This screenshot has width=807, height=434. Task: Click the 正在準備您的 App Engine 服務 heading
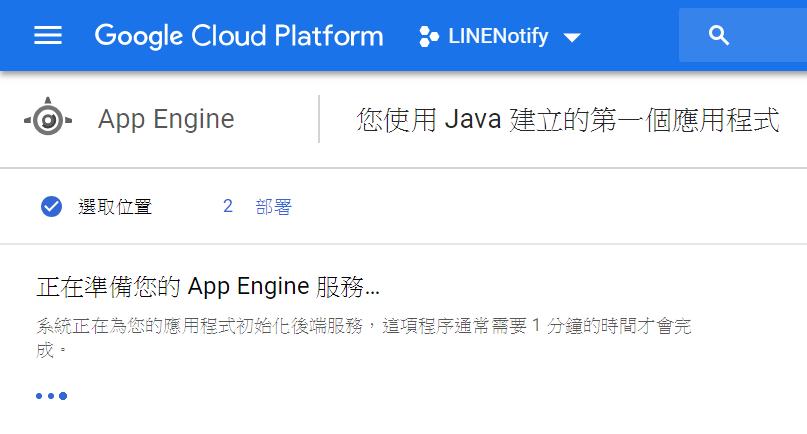click(208, 287)
